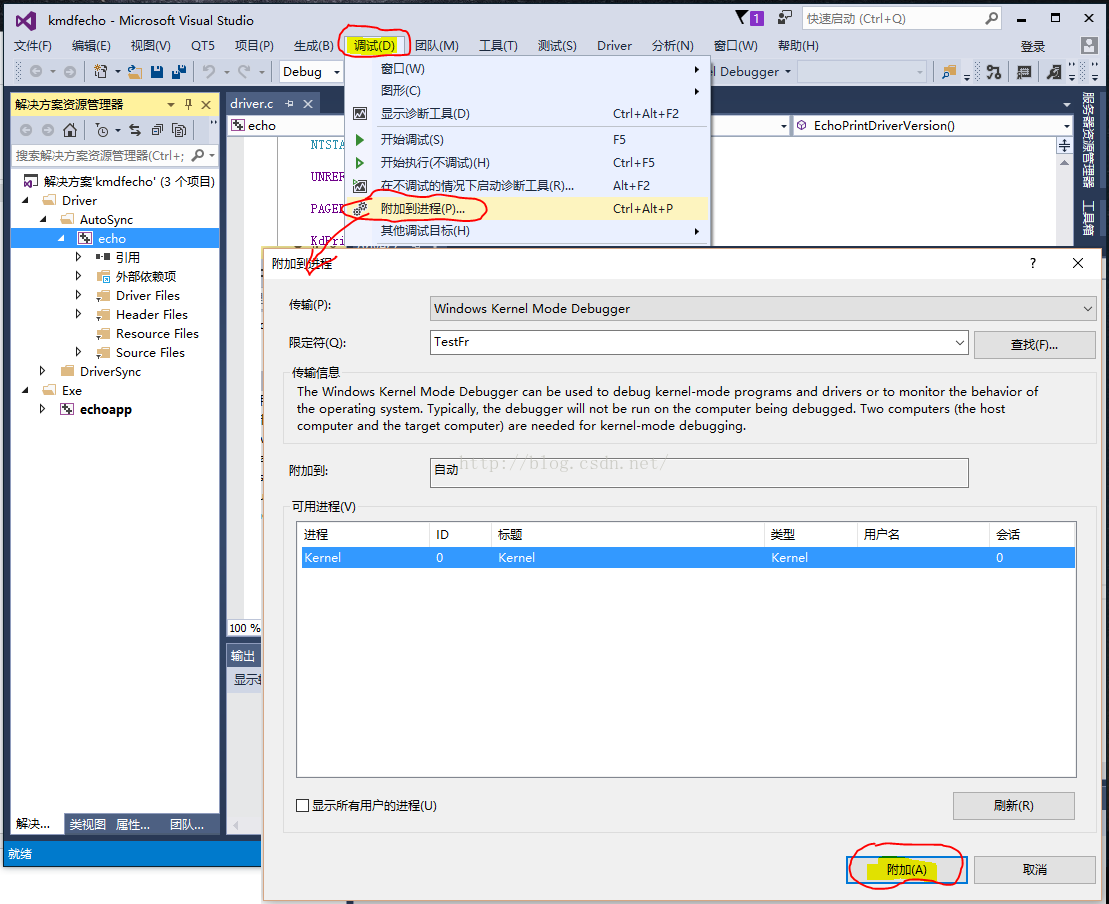
Task: Click the send feedback person icon
Action: (784, 18)
